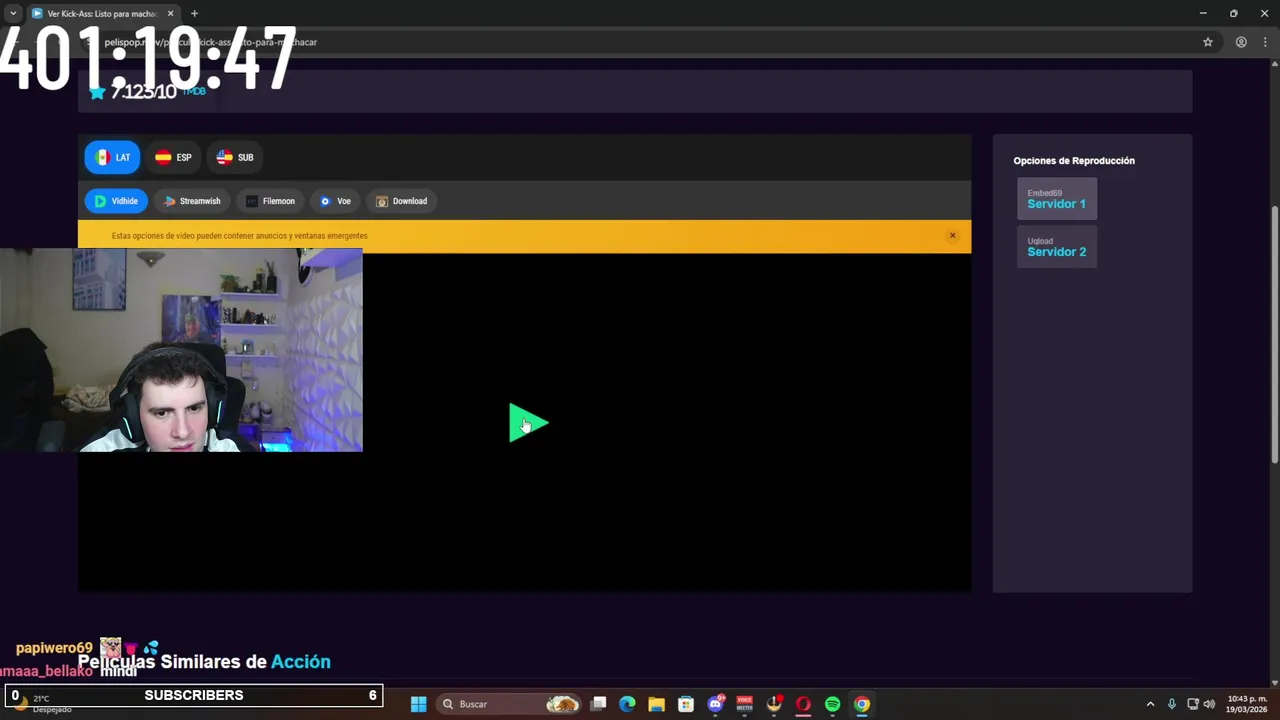Click the microphone tray icon
The image size is (1280, 720).
pyautogui.click(x=1171, y=704)
